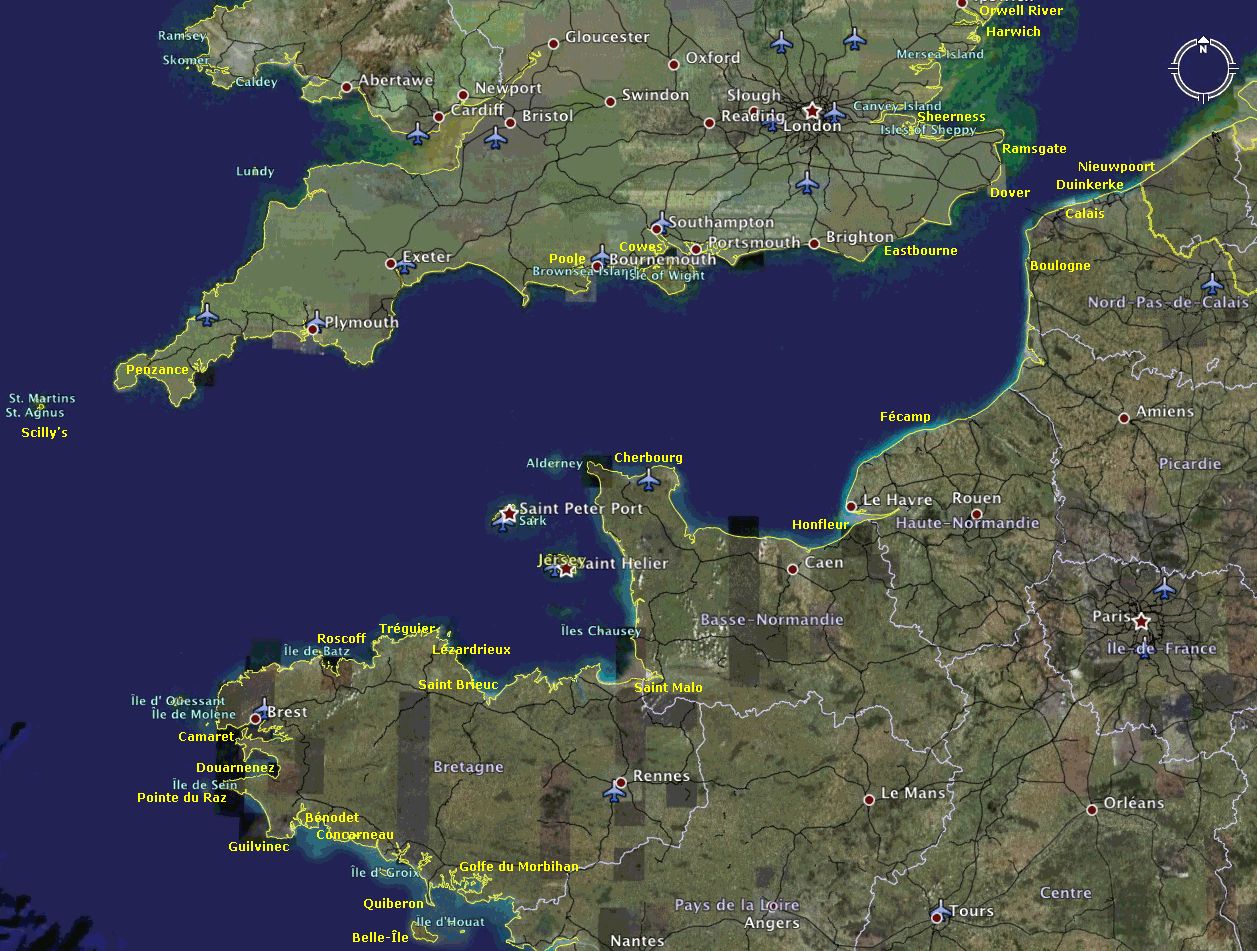
Task: Open the yellow Penzance placemark label
Action: pos(157,370)
